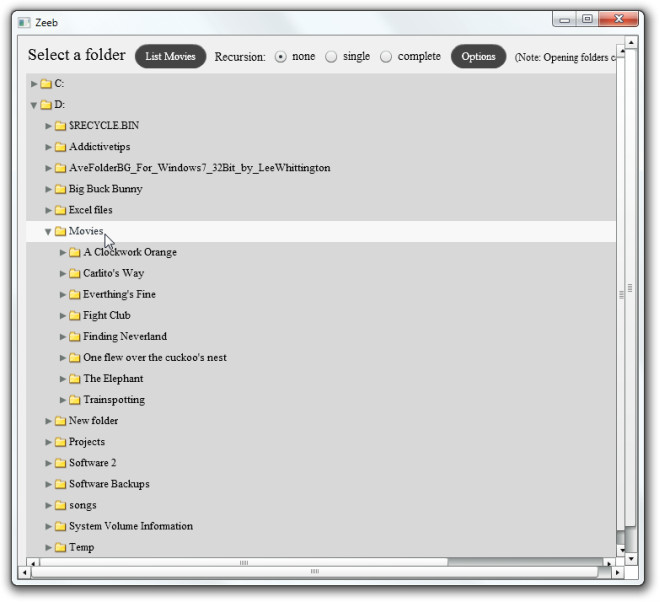
Task: Select the 'Addictivetips' folder name
Action: click(100, 147)
